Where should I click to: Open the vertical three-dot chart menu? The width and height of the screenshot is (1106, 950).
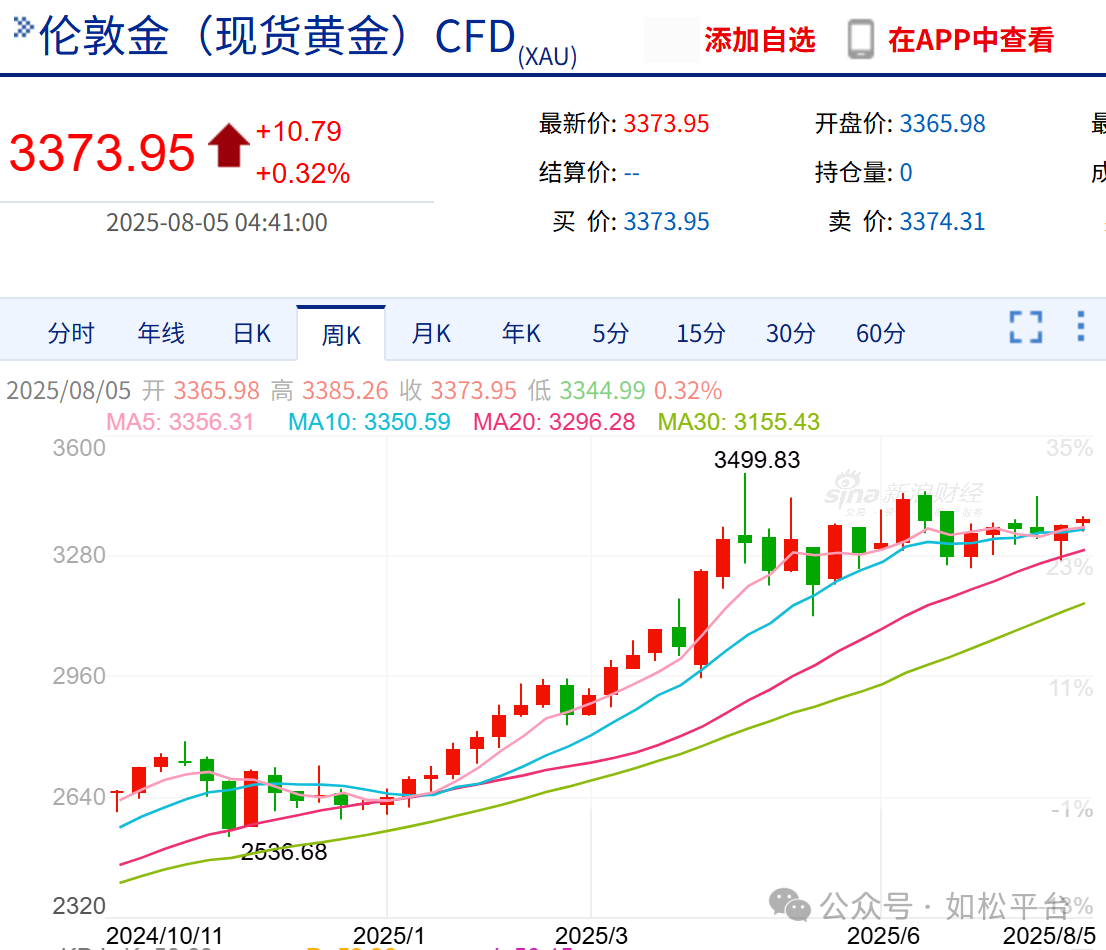click(1081, 327)
